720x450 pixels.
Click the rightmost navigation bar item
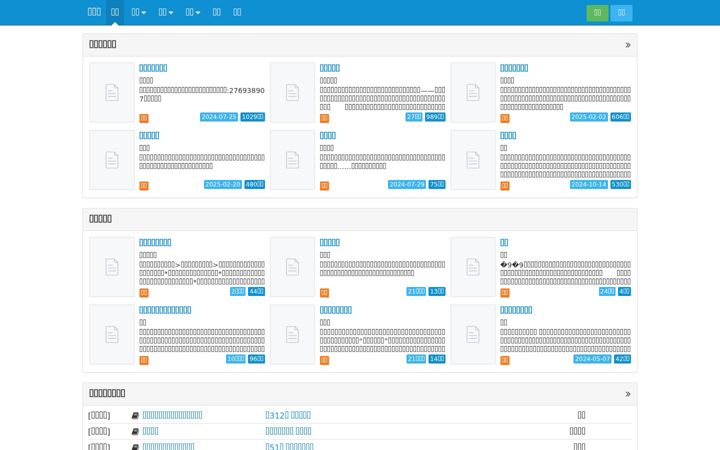point(237,12)
